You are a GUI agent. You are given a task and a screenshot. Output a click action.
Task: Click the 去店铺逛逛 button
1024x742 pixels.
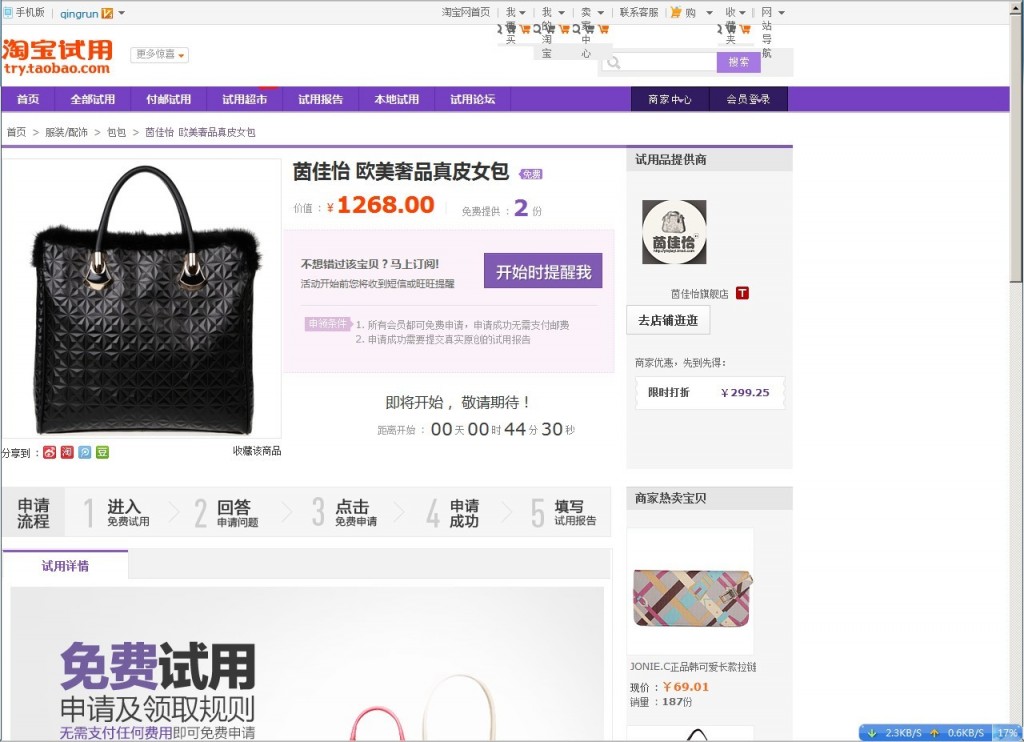668,320
